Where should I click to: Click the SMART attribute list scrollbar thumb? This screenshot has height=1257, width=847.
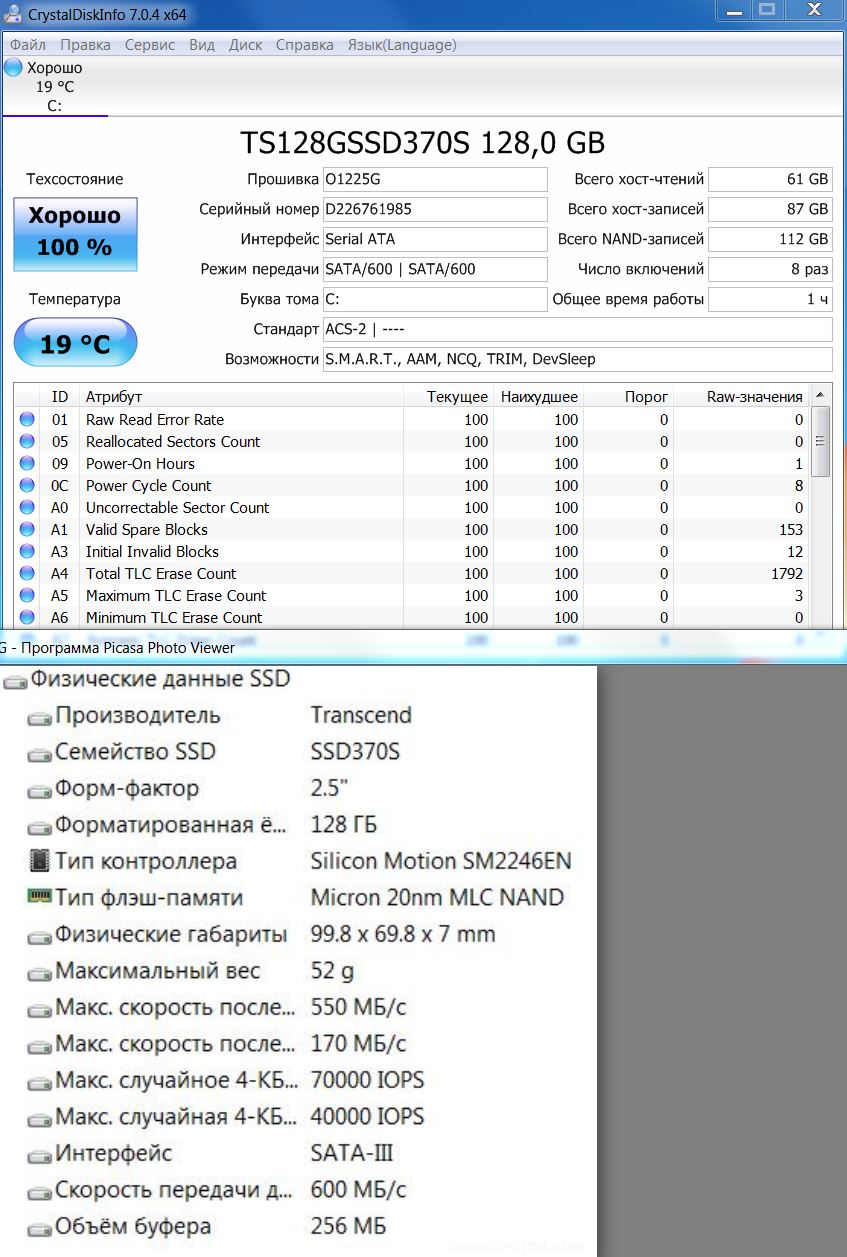(x=820, y=441)
